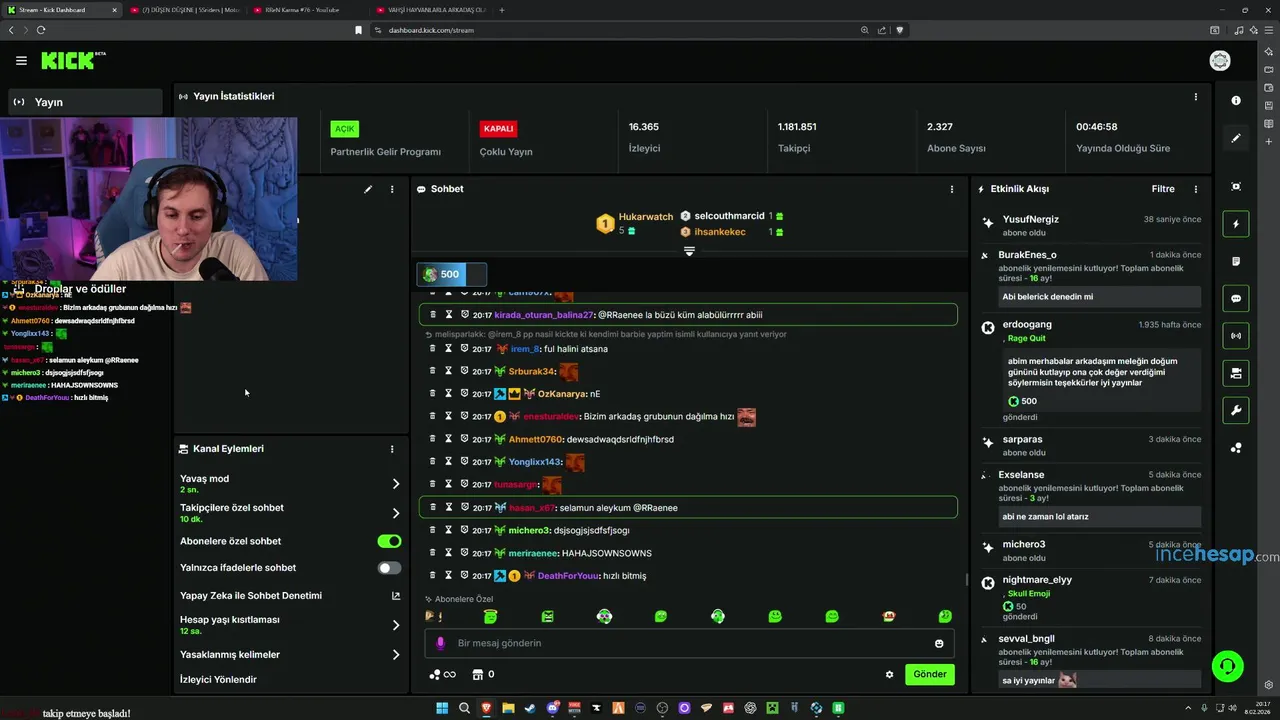The image size is (1280, 720).
Task: Expand the gift leaderboard under Hukarwatch
Action: point(689,251)
